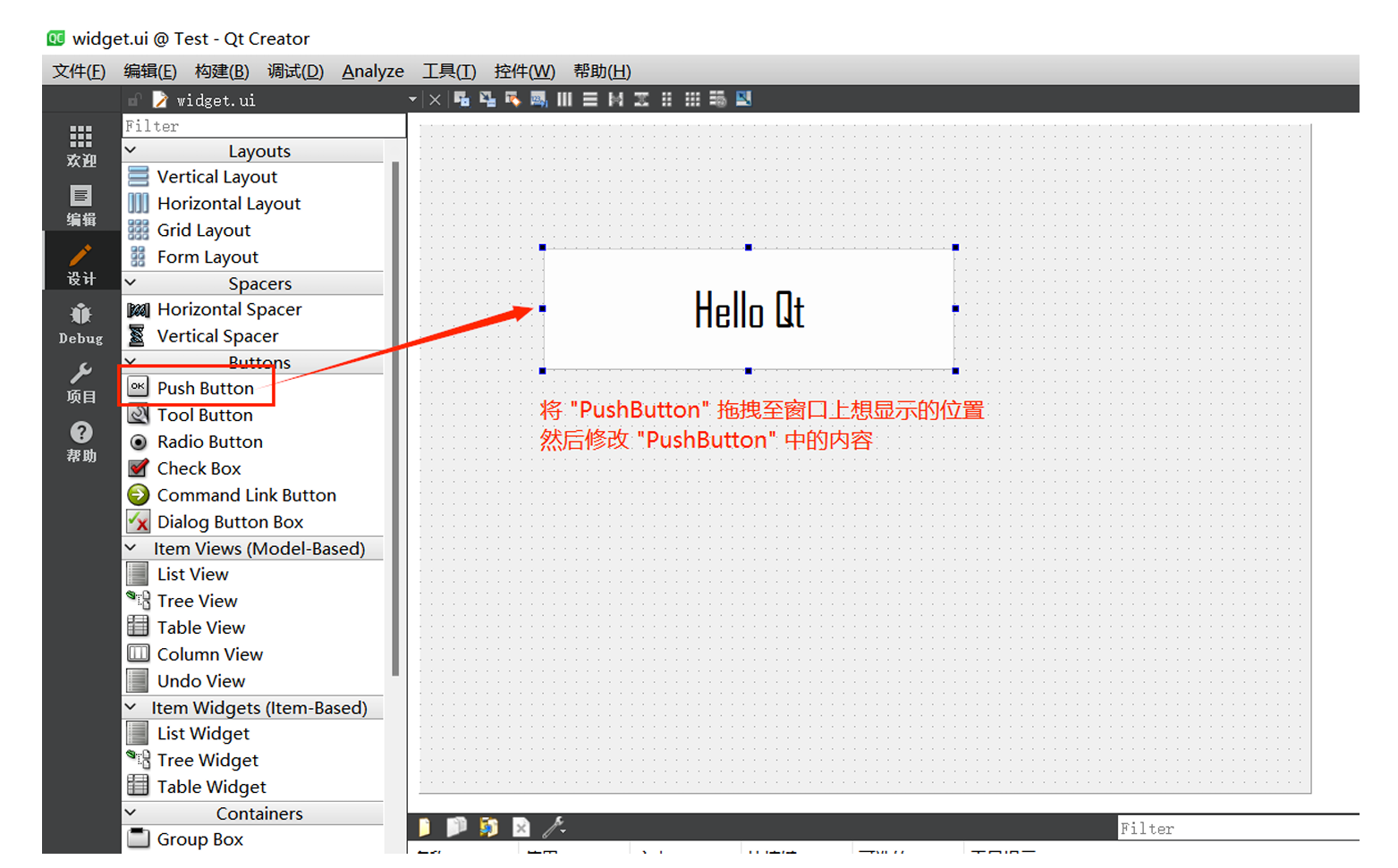Open the 项目 (Projects) mode

80,383
